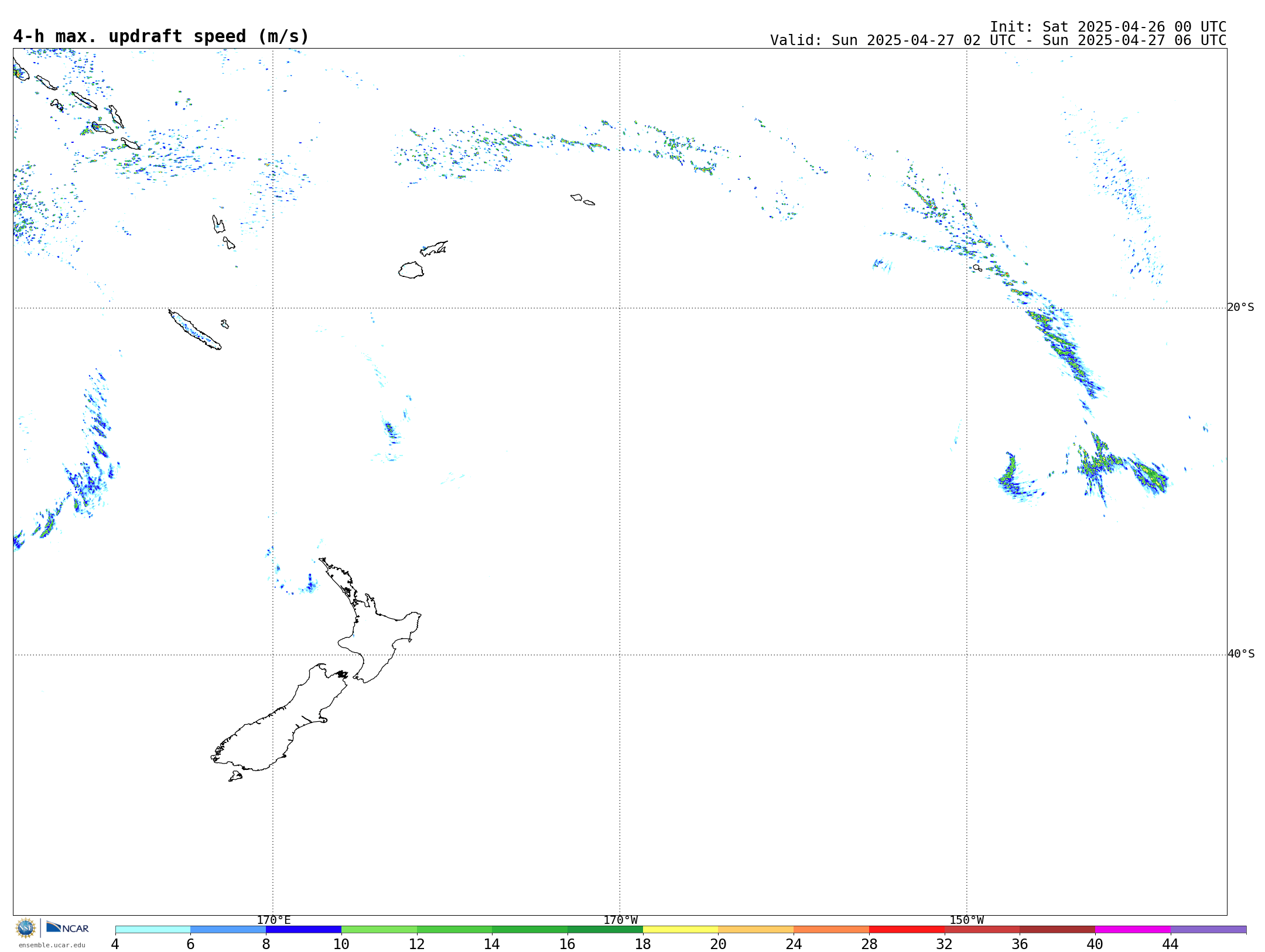Image resolution: width=1265 pixels, height=952 pixels.
Task: Click the colorbar tick label 4
Action: [115, 944]
